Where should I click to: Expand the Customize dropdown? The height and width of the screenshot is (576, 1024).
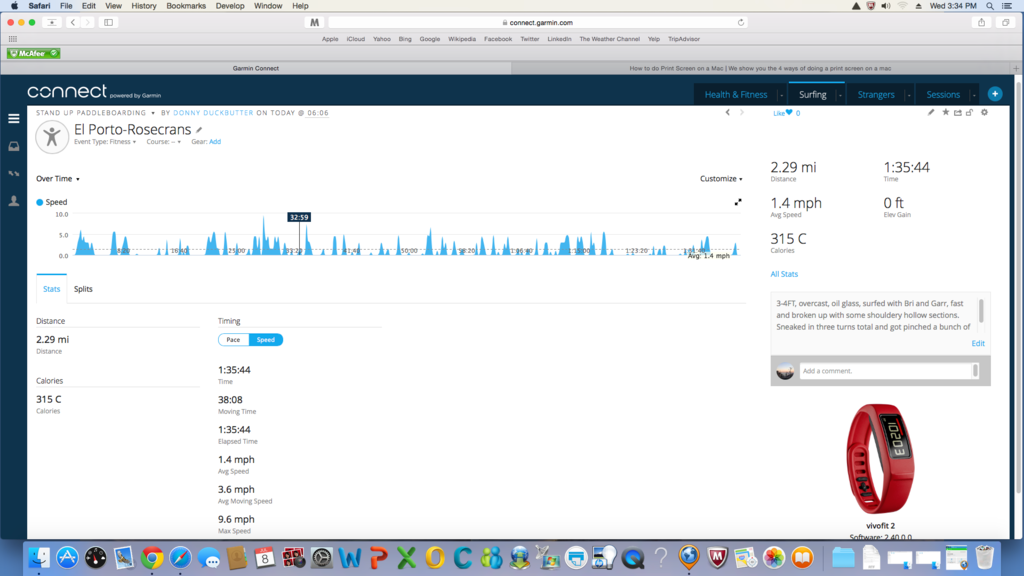(x=721, y=179)
